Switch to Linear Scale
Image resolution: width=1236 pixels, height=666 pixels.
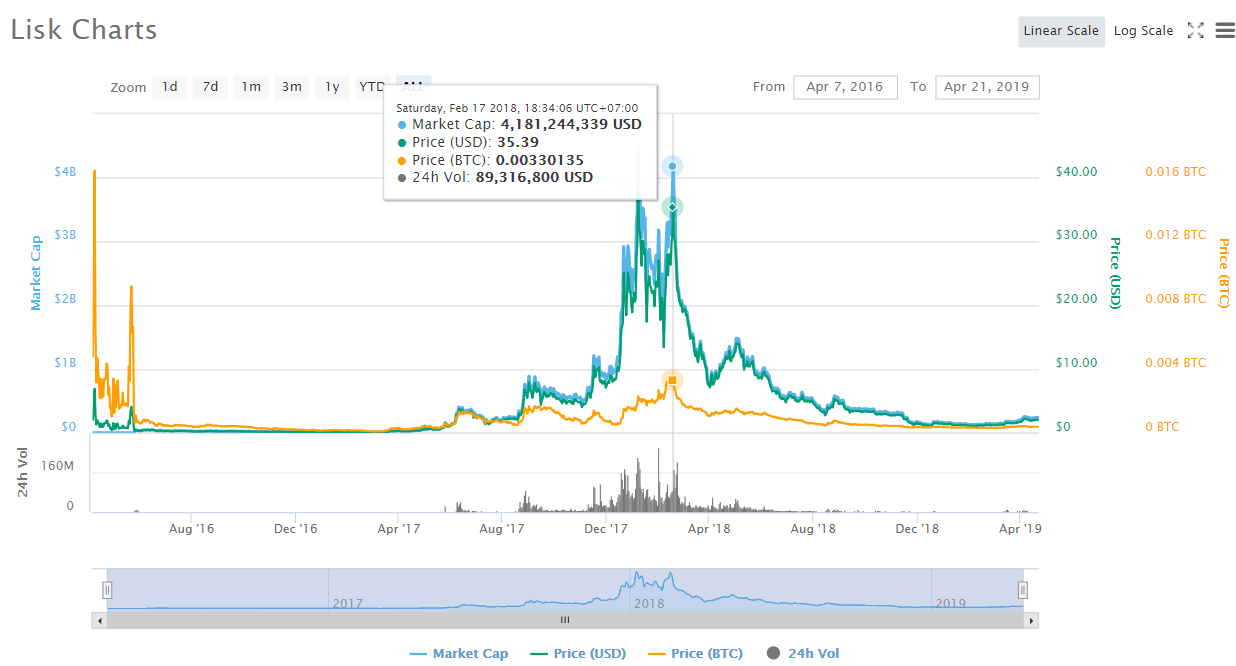pos(1061,31)
